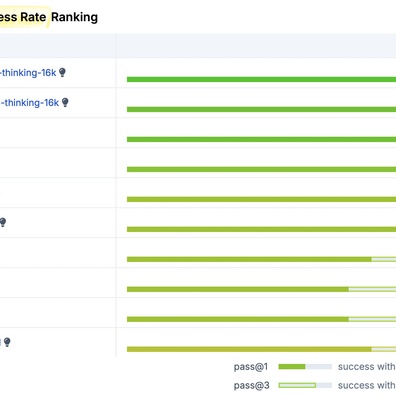Select the top-ranked model's green success bar

261,79
